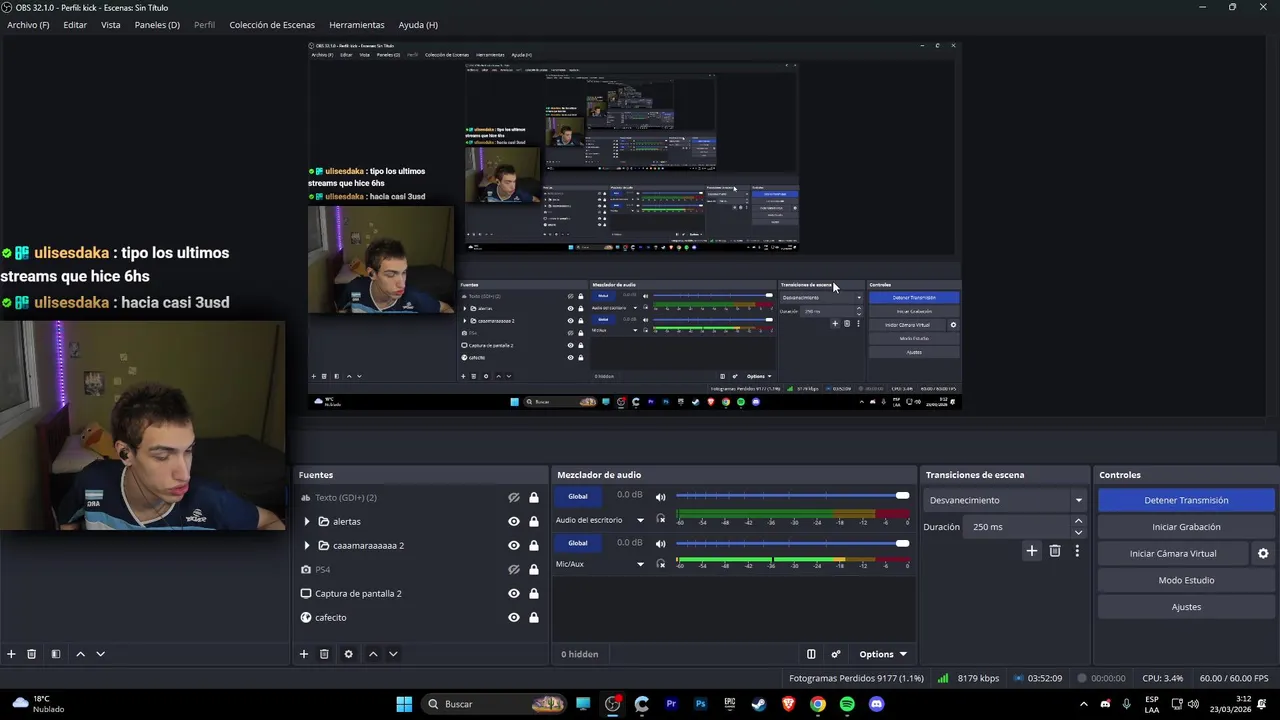Image resolution: width=1280 pixels, height=720 pixels.
Task: Add scene with plus icon at bottom-left
Action: (11, 654)
